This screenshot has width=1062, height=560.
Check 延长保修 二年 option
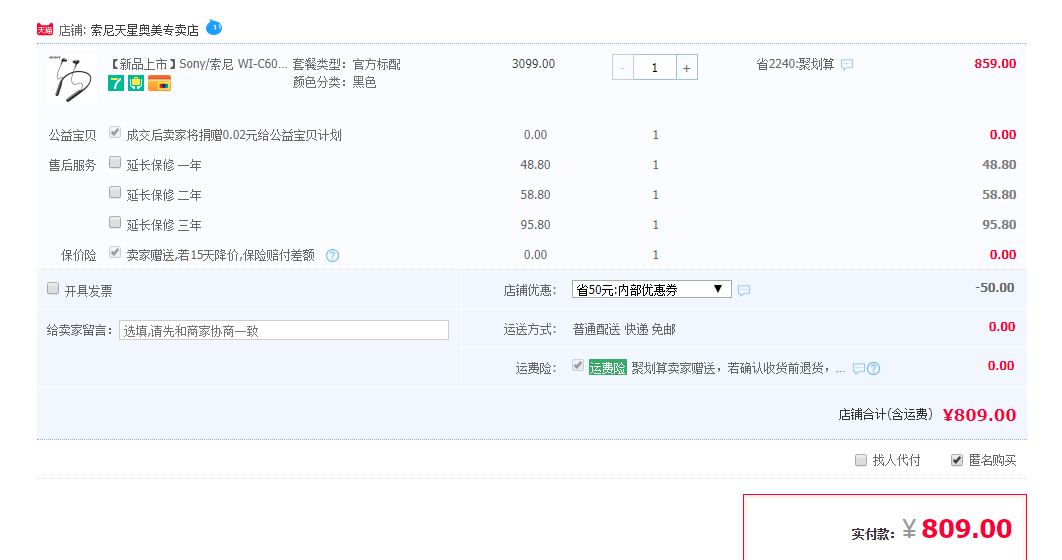[115, 192]
